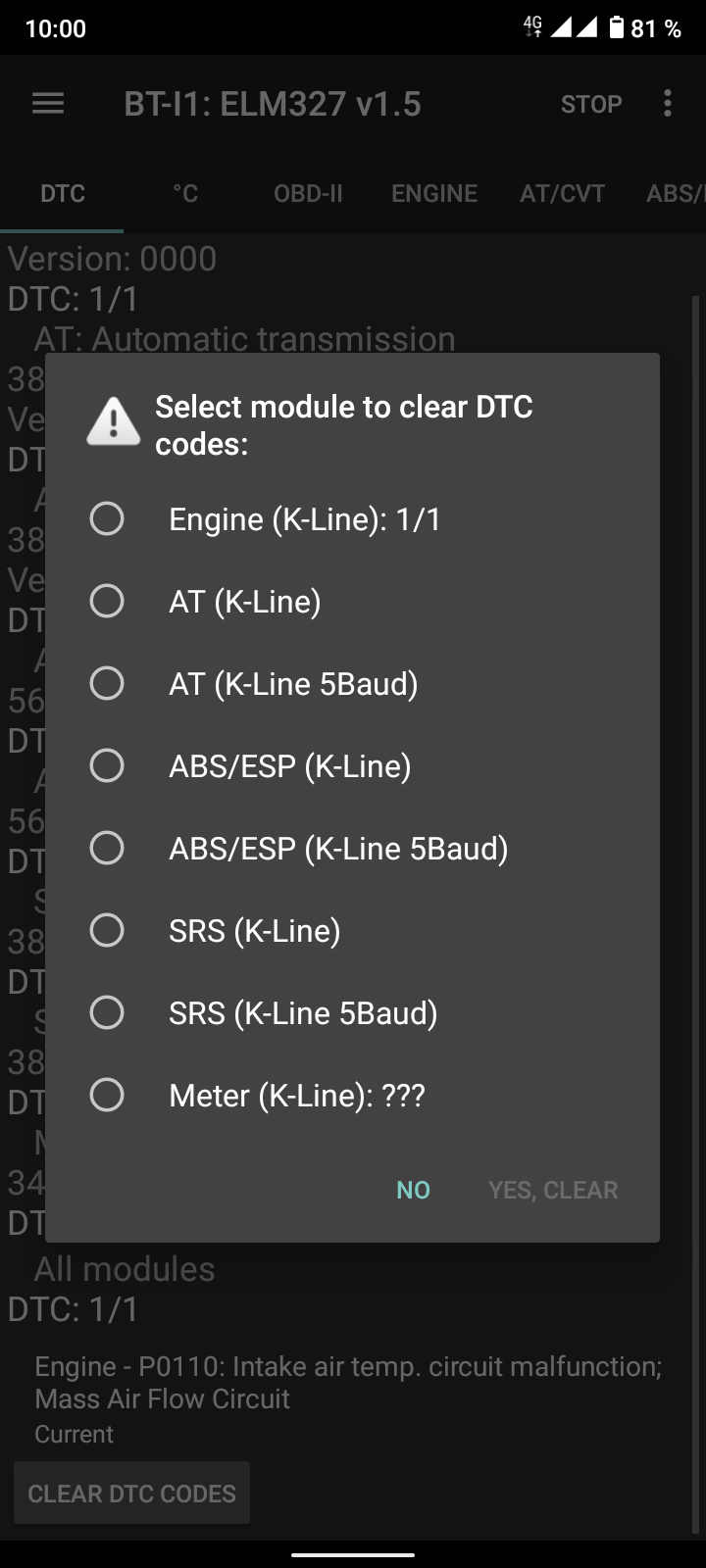
Task: Dismiss dialog with NO button
Action: 413,1190
